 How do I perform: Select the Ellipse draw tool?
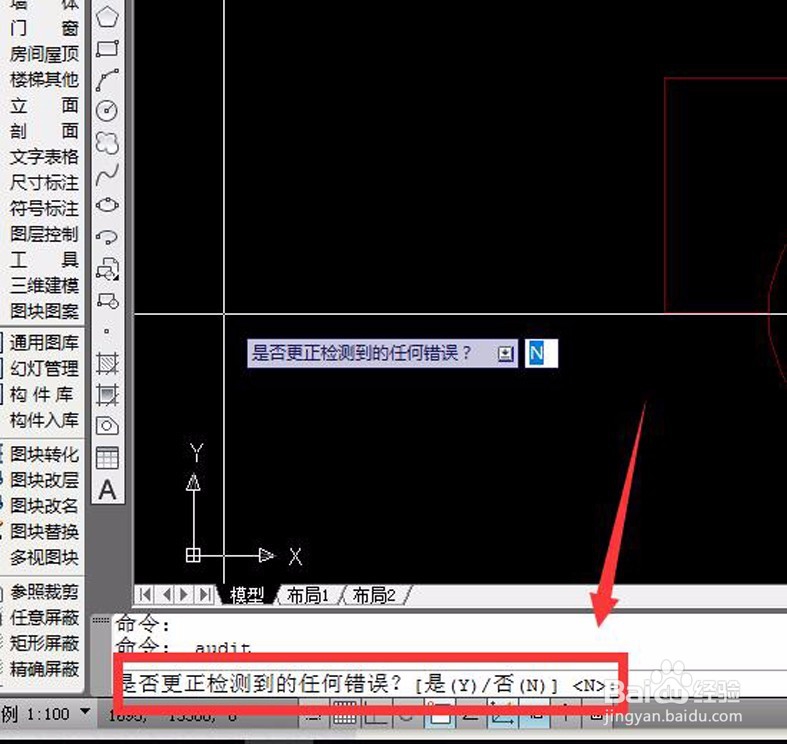pyautogui.click(x=107, y=205)
